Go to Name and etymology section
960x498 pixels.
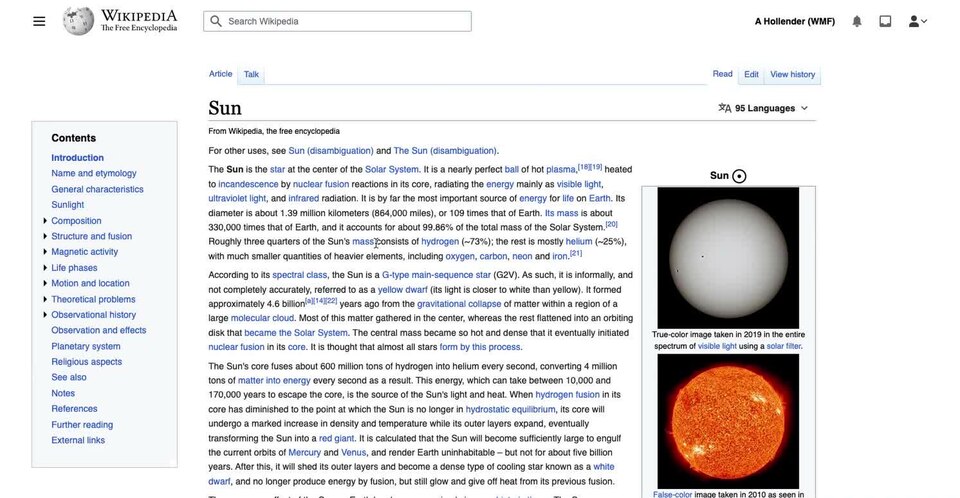coord(94,173)
